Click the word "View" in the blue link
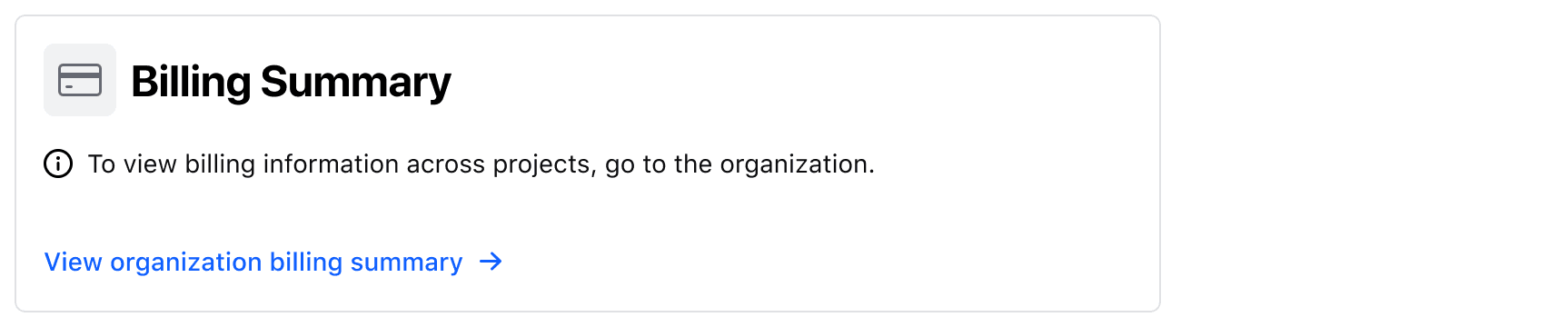Viewport: 1568px width, 327px height. [74, 262]
